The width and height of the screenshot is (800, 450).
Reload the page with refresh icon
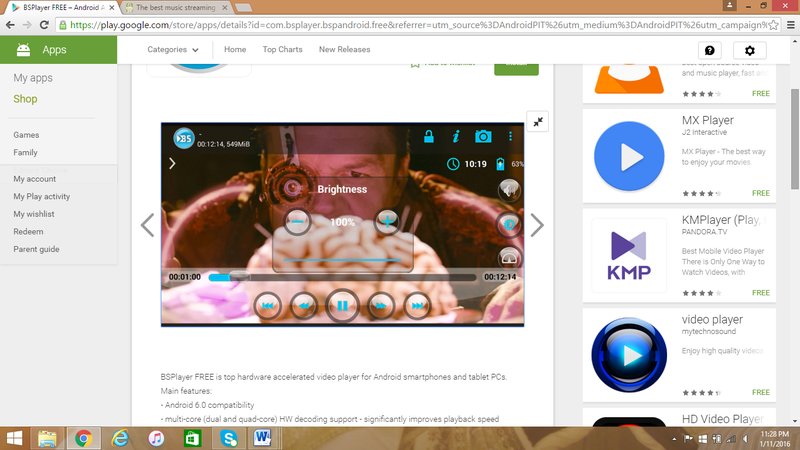click(x=44, y=25)
